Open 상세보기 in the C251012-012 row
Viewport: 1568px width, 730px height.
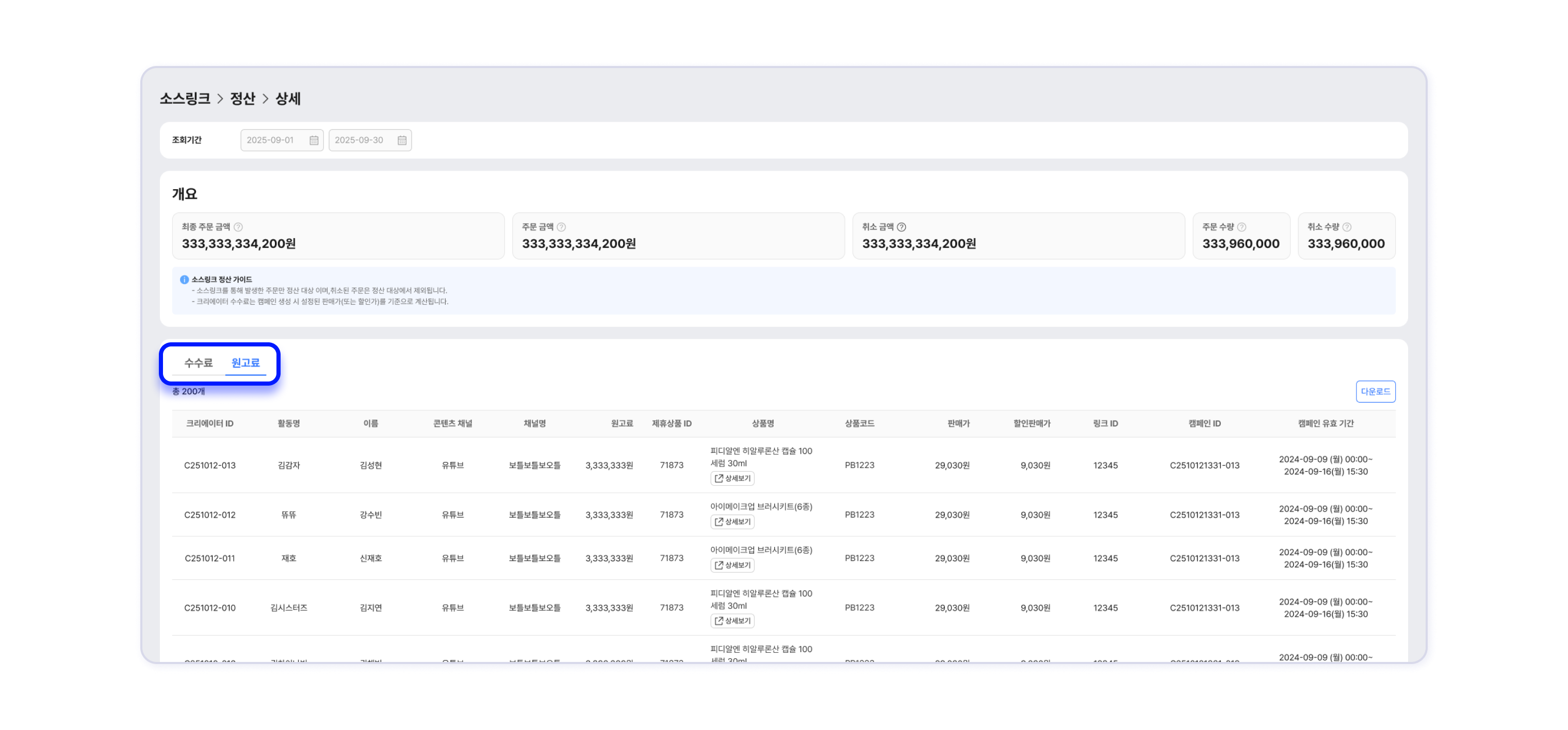[732, 522]
